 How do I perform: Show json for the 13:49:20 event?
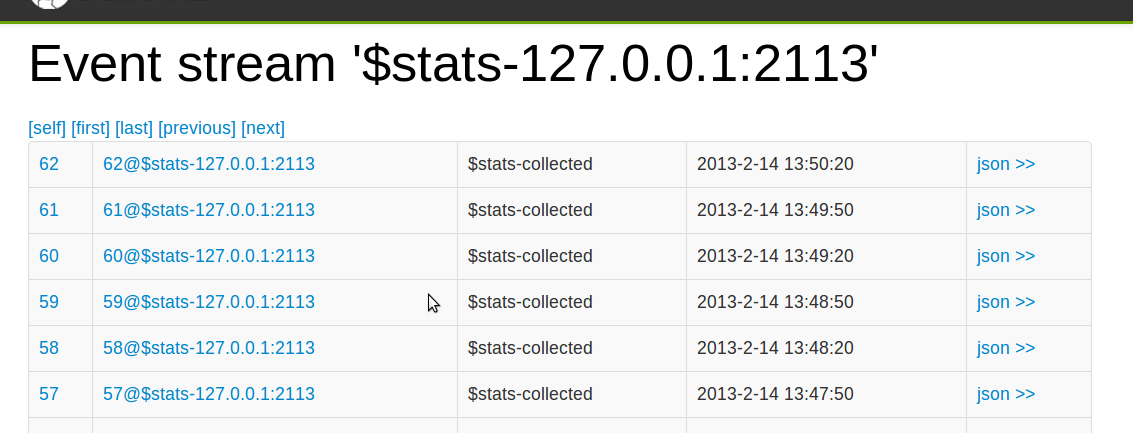pyautogui.click(x=1006, y=256)
